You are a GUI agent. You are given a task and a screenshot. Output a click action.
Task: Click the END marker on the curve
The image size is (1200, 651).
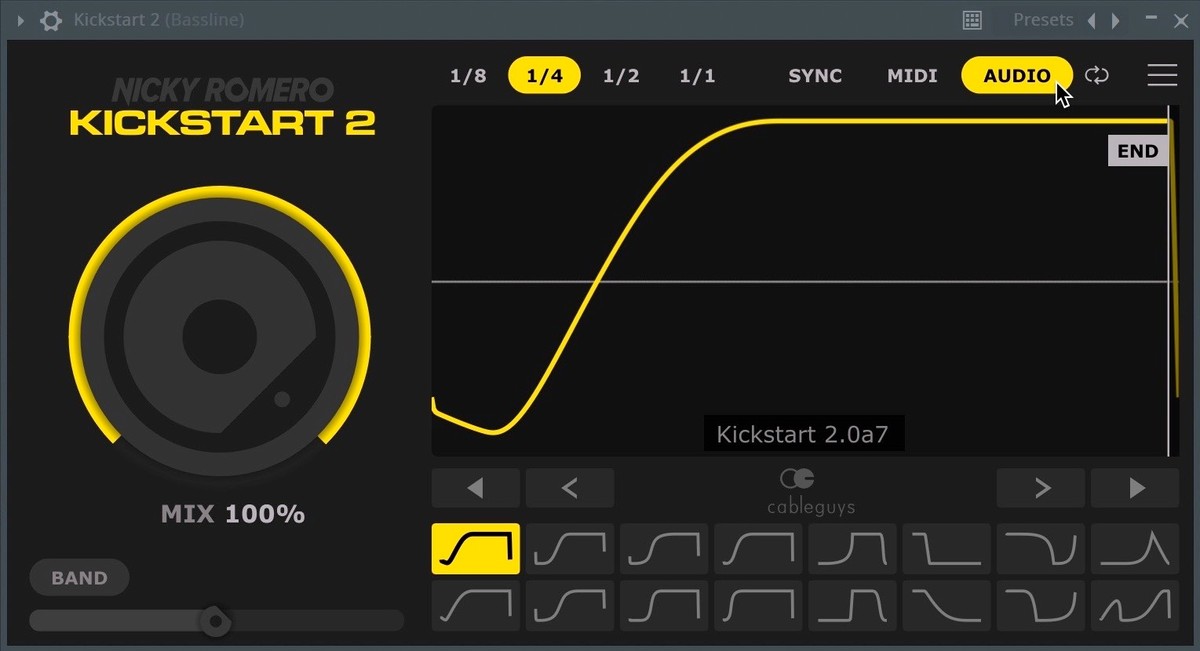click(1137, 151)
